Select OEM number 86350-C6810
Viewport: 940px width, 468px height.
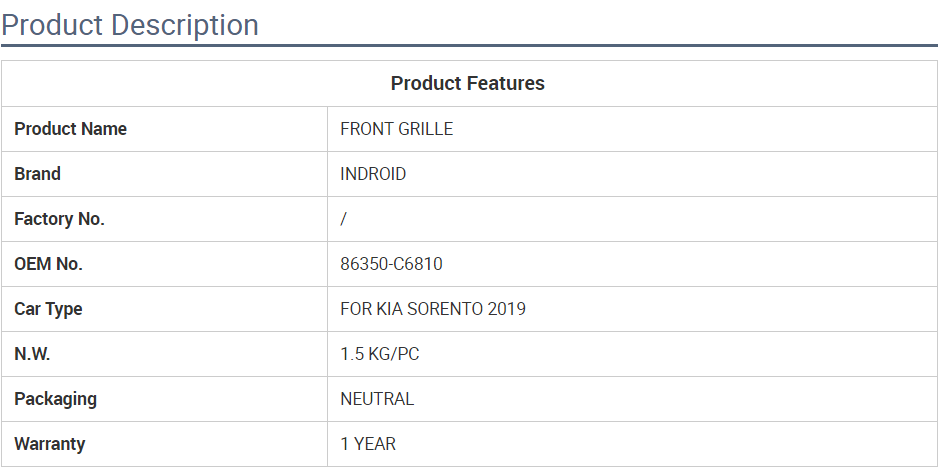391,264
